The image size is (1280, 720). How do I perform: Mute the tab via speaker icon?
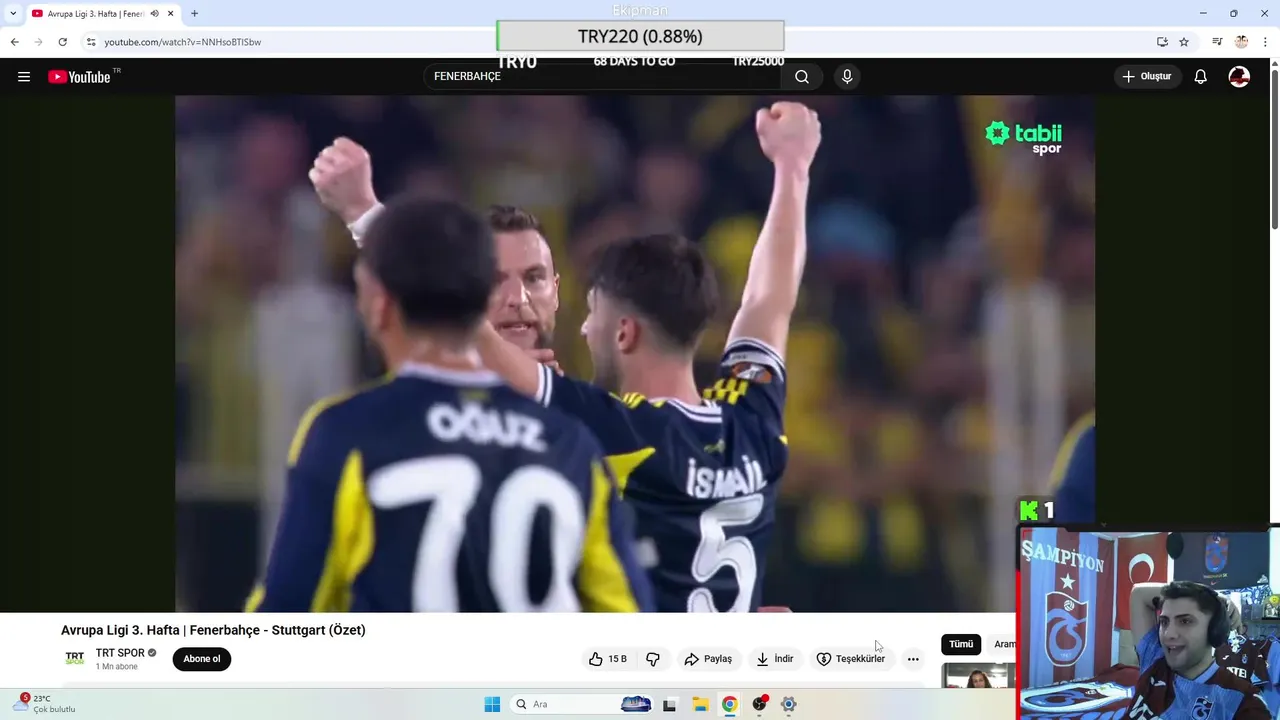tap(155, 14)
